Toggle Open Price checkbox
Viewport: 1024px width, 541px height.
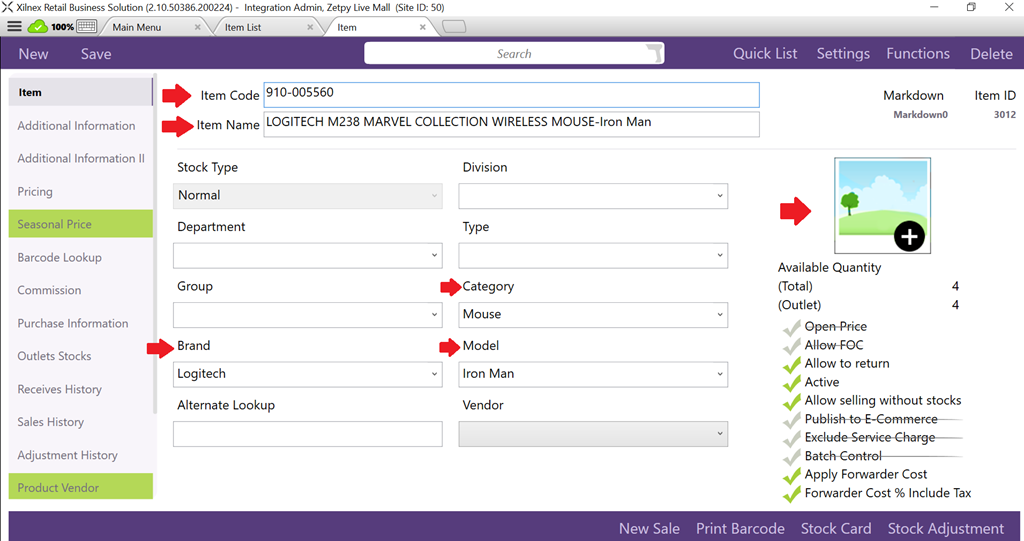(792, 327)
